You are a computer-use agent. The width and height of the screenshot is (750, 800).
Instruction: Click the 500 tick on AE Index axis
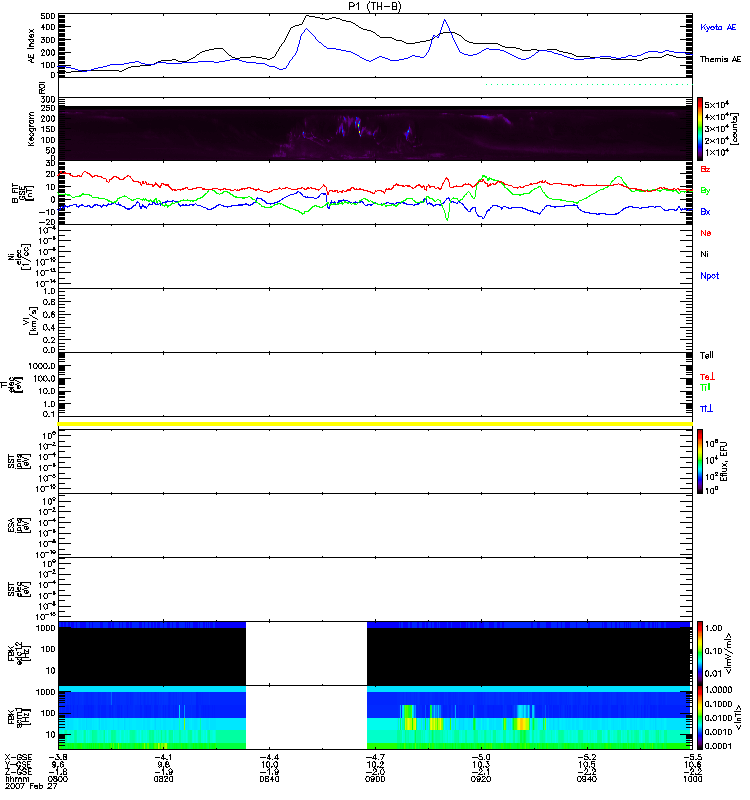48,16
